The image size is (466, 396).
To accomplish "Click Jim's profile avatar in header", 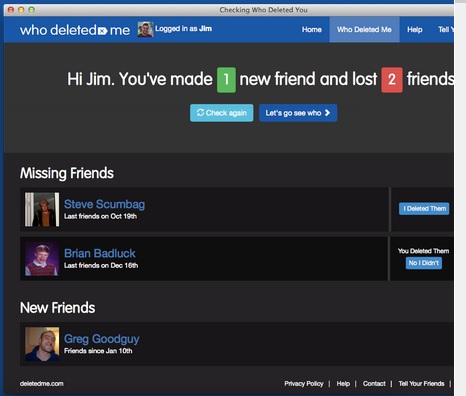I will 146,29.
